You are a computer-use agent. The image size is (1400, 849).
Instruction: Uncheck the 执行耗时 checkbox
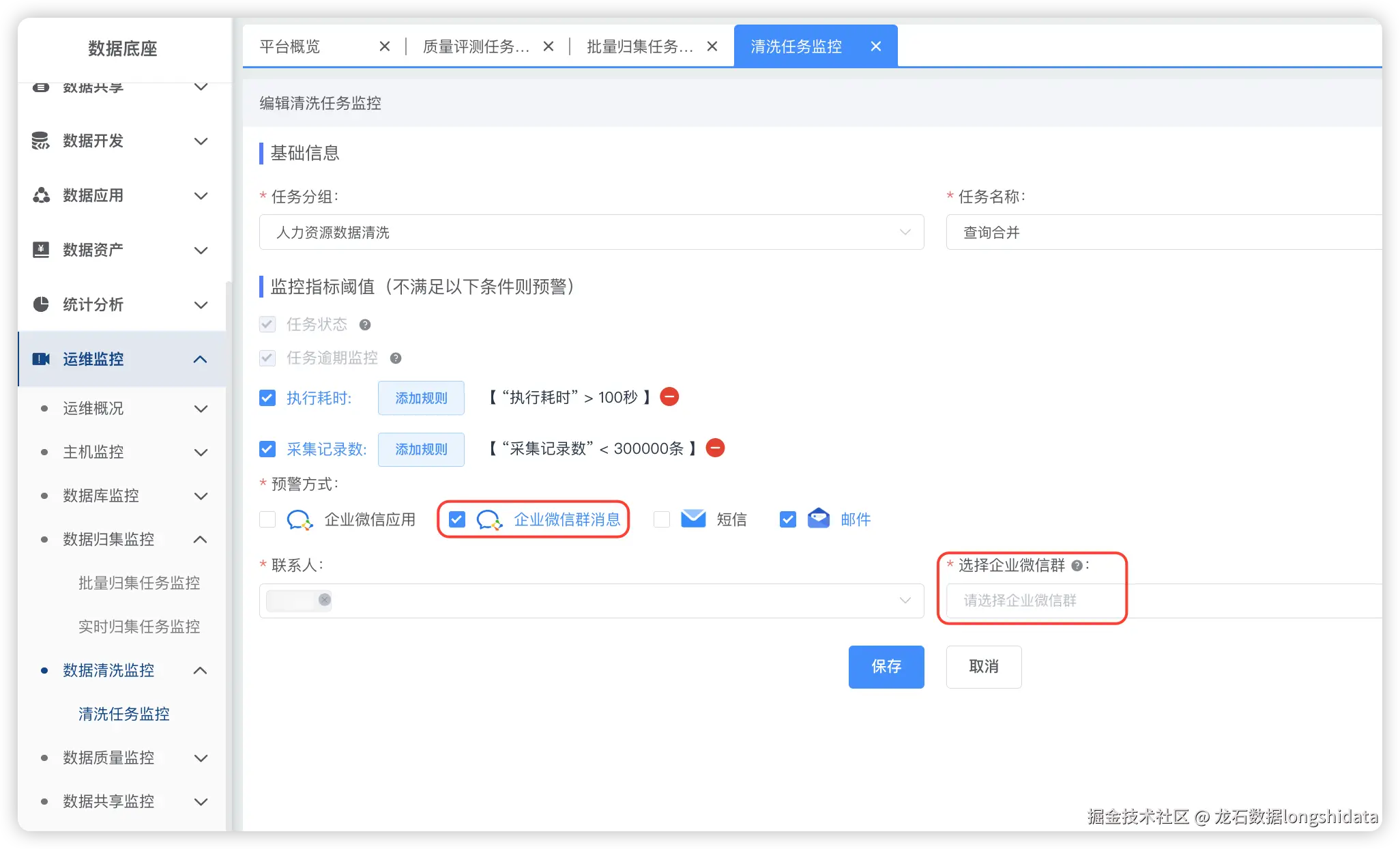(267, 398)
